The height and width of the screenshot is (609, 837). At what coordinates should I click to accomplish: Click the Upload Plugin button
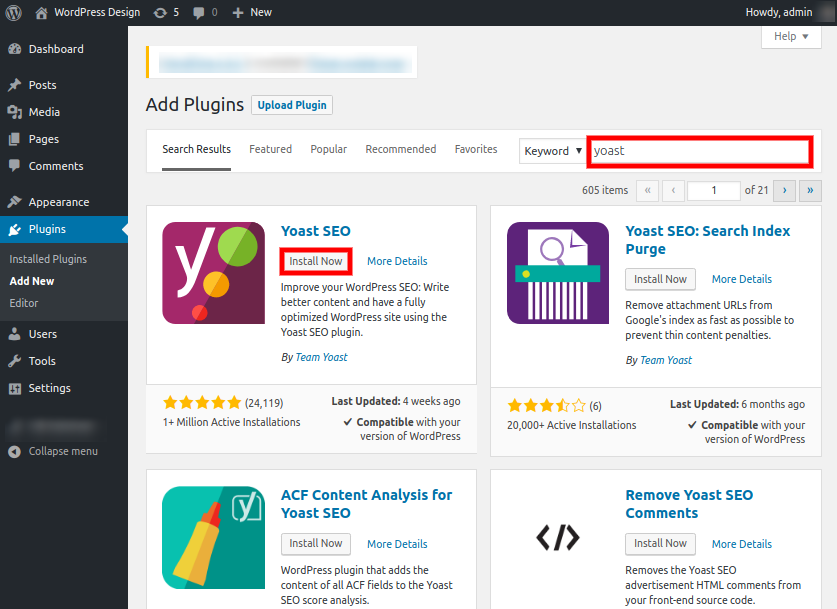(292, 105)
